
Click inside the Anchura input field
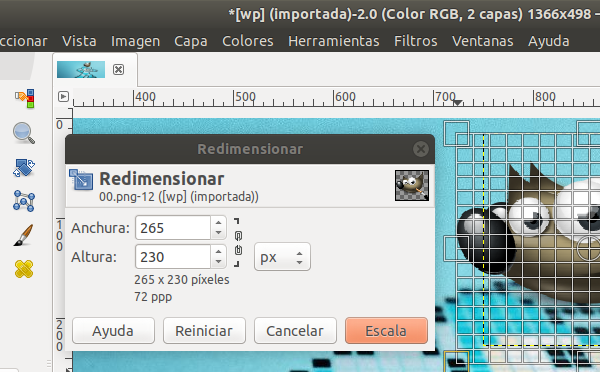pyautogui.click(x=173, y=228)
